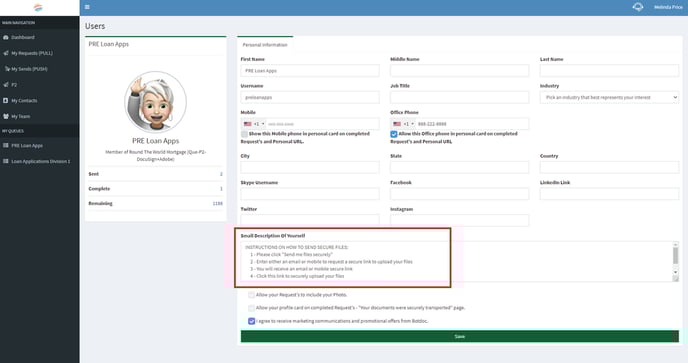The image size is (688, 363).
Task: Click the PRE Loan Apps queue list icon
Action: 6,145
